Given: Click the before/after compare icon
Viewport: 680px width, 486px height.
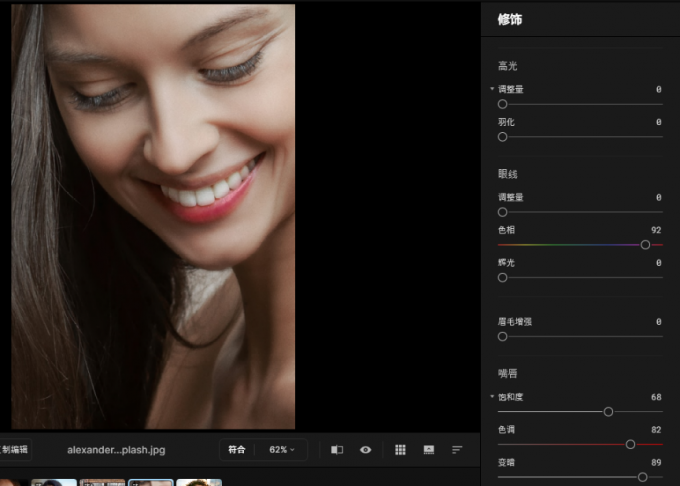Looking at the screenshot, I should (337, 450).
